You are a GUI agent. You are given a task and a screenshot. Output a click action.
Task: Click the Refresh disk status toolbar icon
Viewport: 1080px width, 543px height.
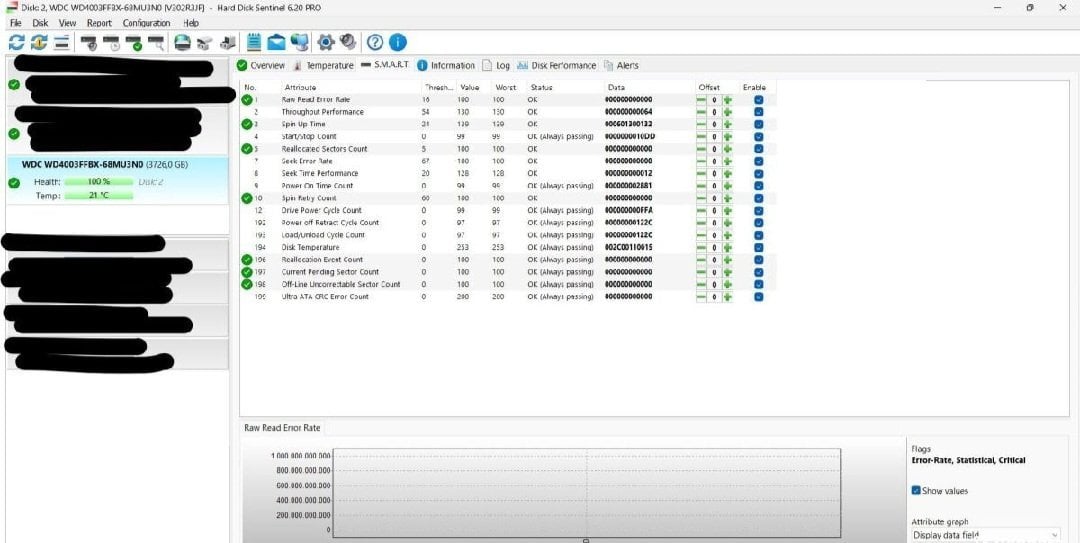click(17, 43)
